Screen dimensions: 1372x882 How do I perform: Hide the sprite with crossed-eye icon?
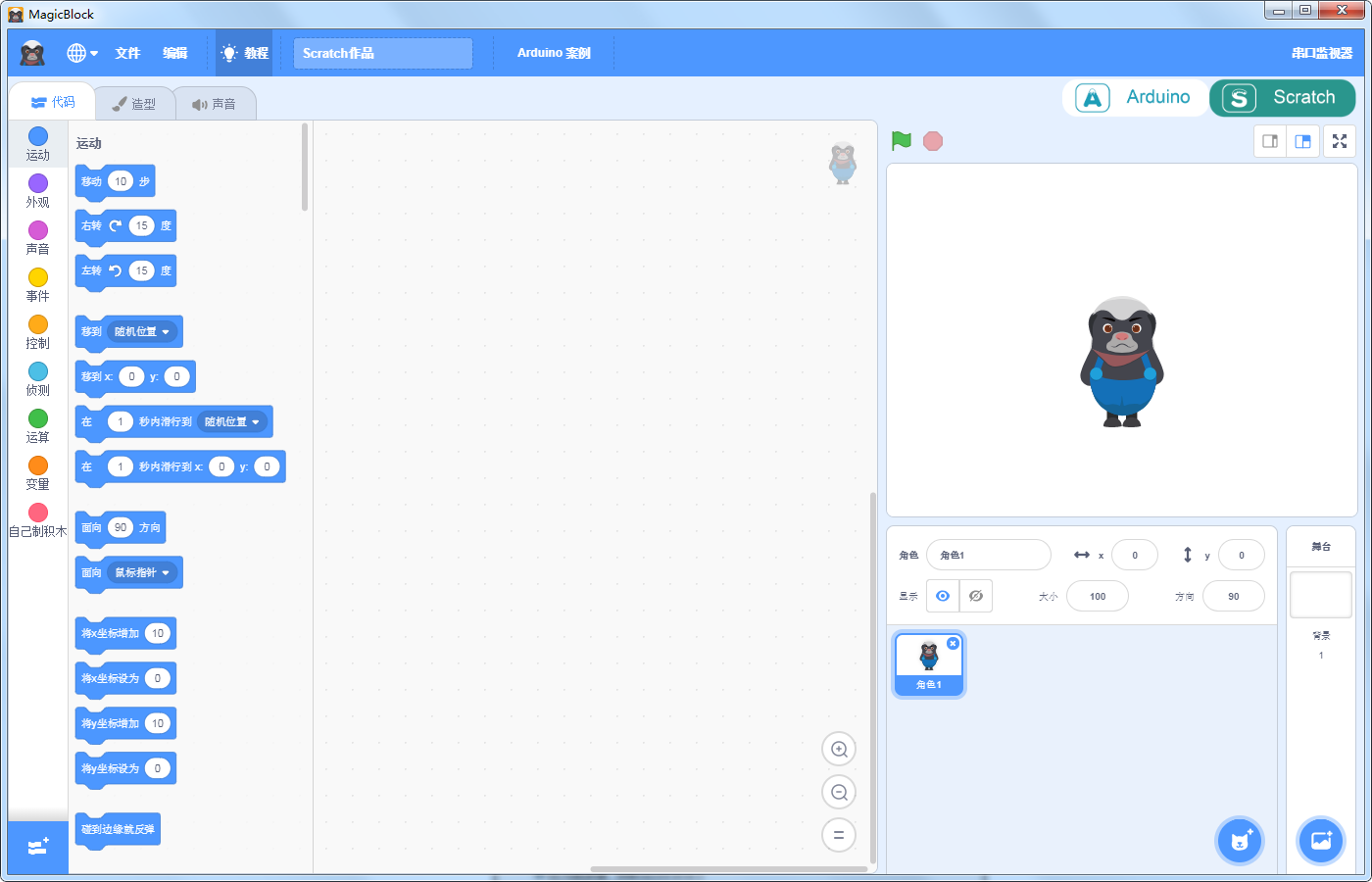(976, 596)
